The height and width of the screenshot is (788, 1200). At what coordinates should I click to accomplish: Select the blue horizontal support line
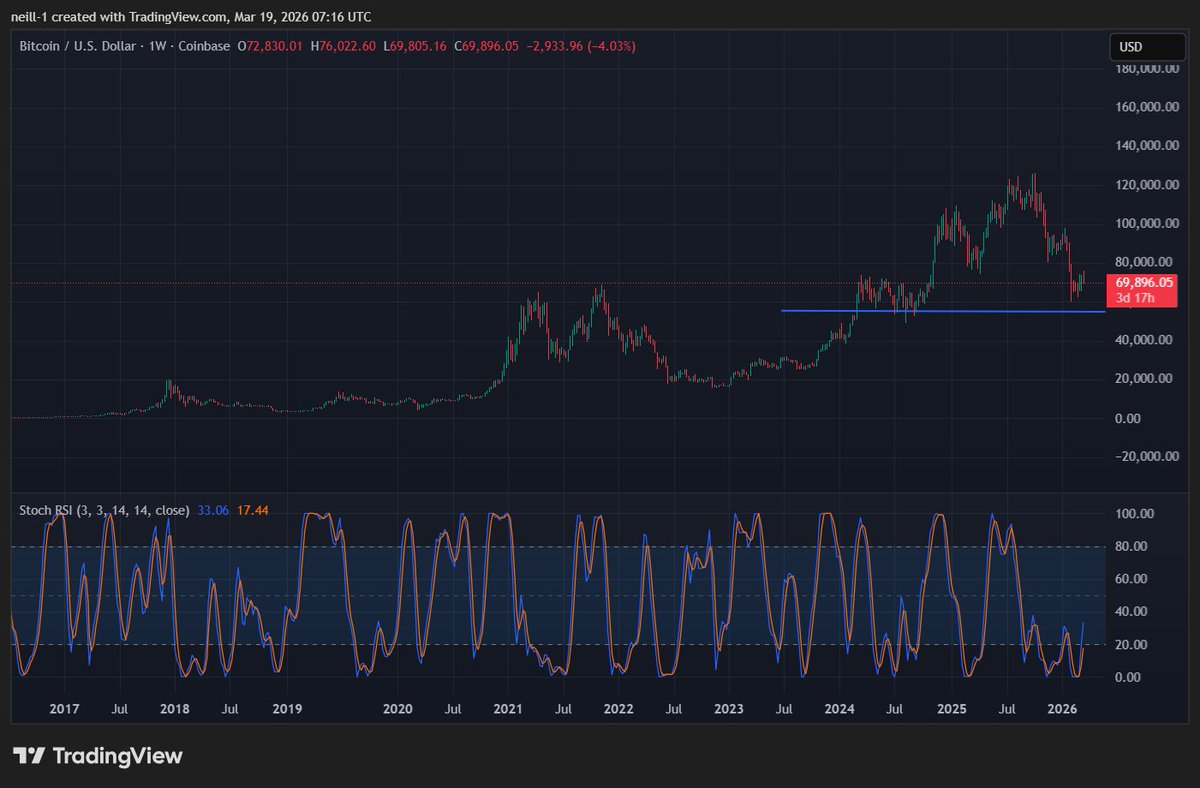tap(943, 311)
